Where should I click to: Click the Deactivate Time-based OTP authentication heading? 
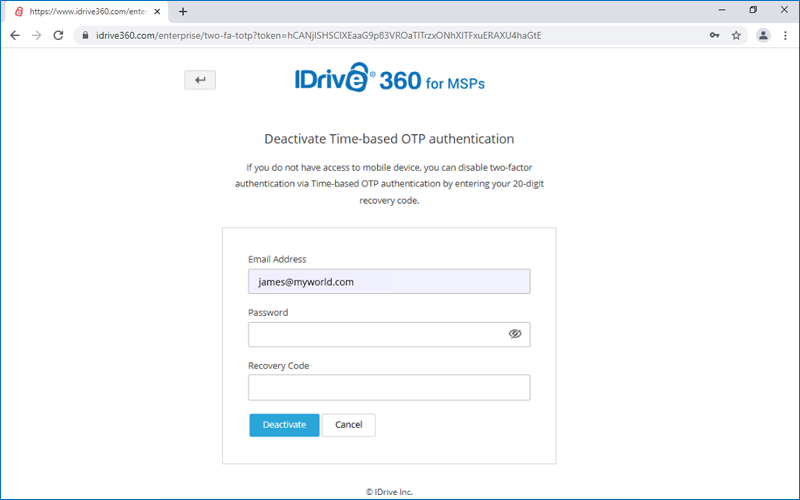pos(389,139)
